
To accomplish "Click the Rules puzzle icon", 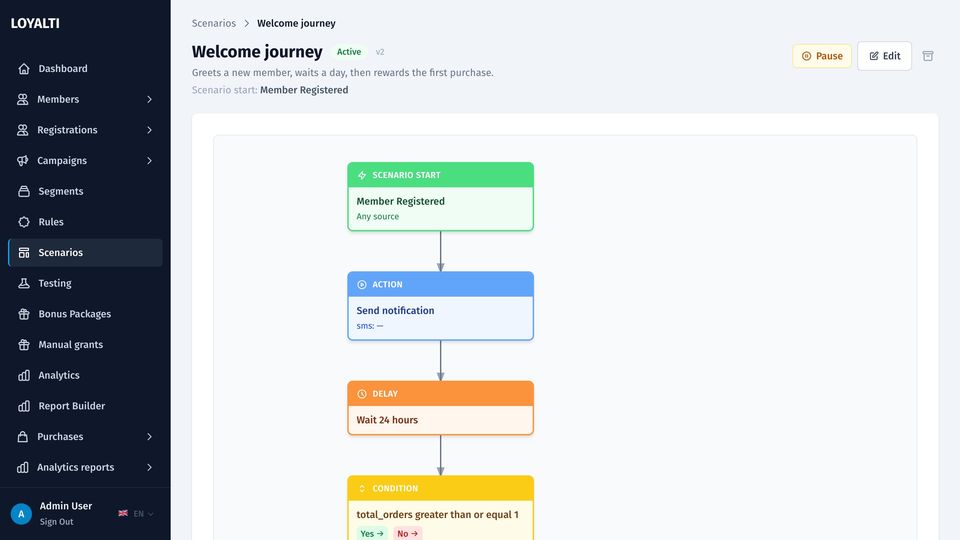I will [24, 222].
